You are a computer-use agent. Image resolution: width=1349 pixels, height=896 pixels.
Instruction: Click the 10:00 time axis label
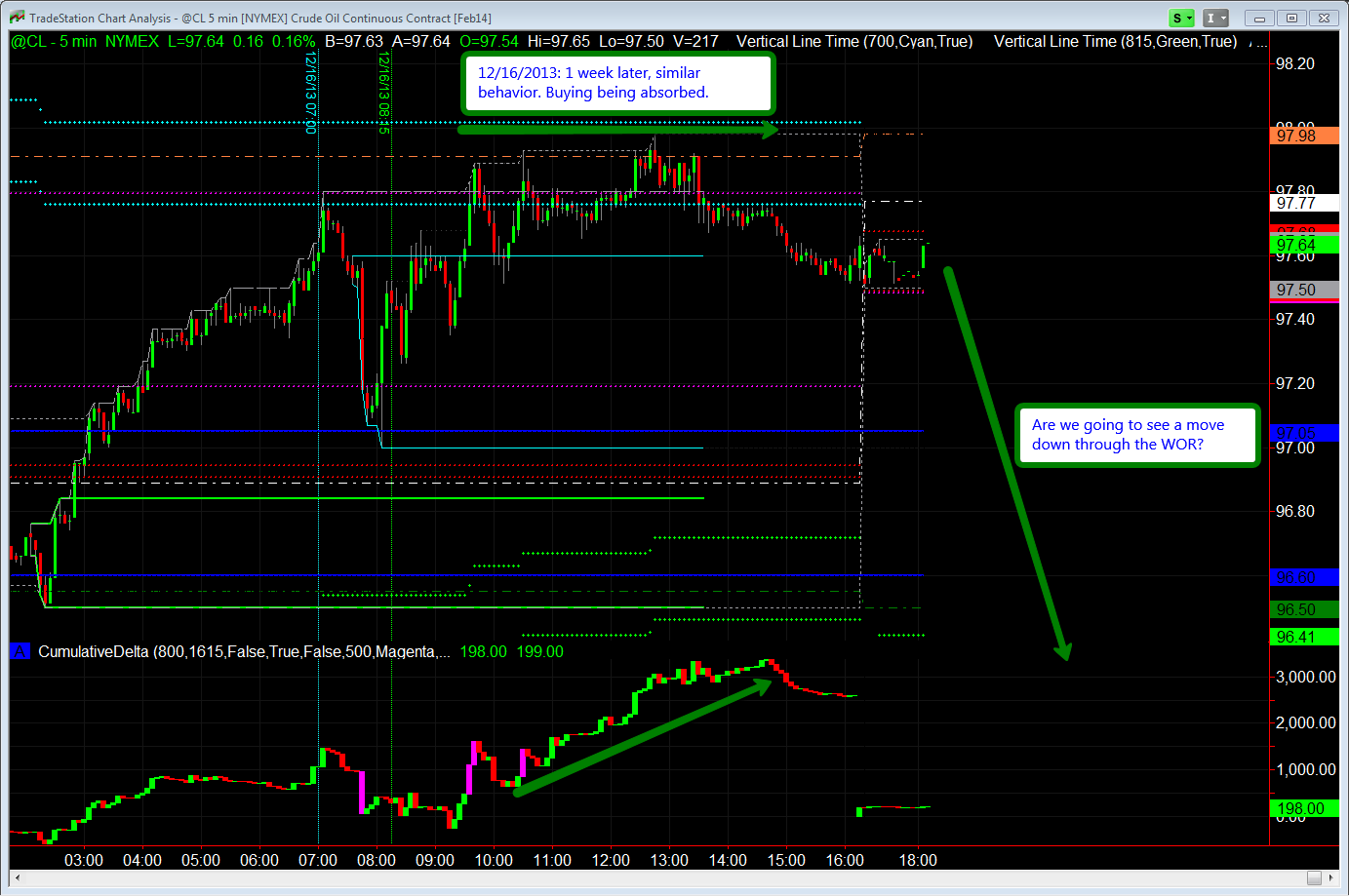pos(494,860)
